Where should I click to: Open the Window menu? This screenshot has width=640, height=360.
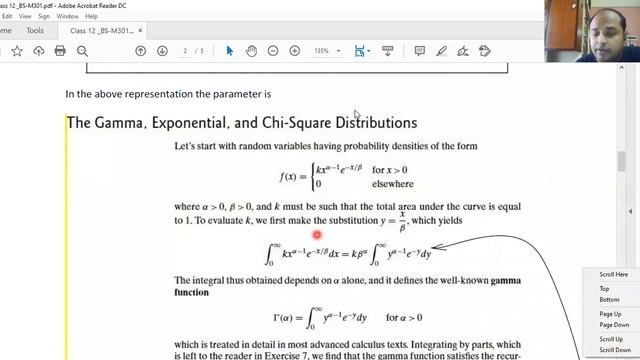coord(67,16)
